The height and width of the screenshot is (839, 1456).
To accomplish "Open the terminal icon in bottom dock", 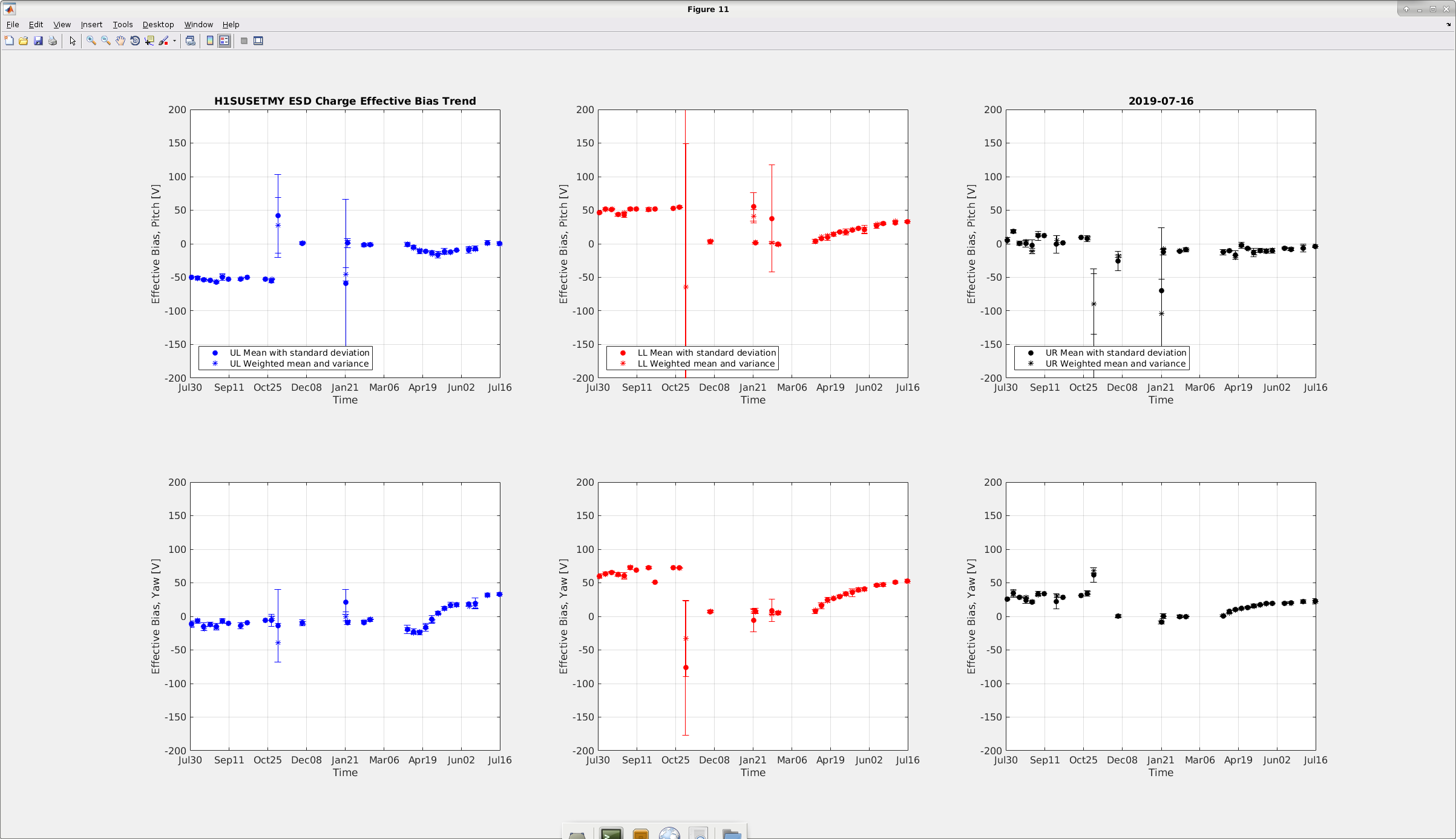I will (611, 833).
